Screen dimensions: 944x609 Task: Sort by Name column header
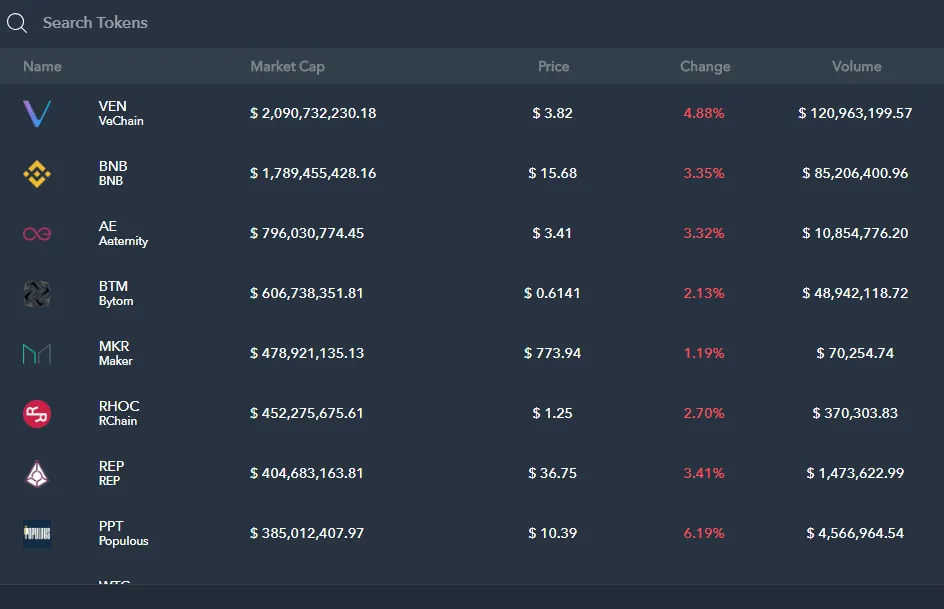coord(42,66)
